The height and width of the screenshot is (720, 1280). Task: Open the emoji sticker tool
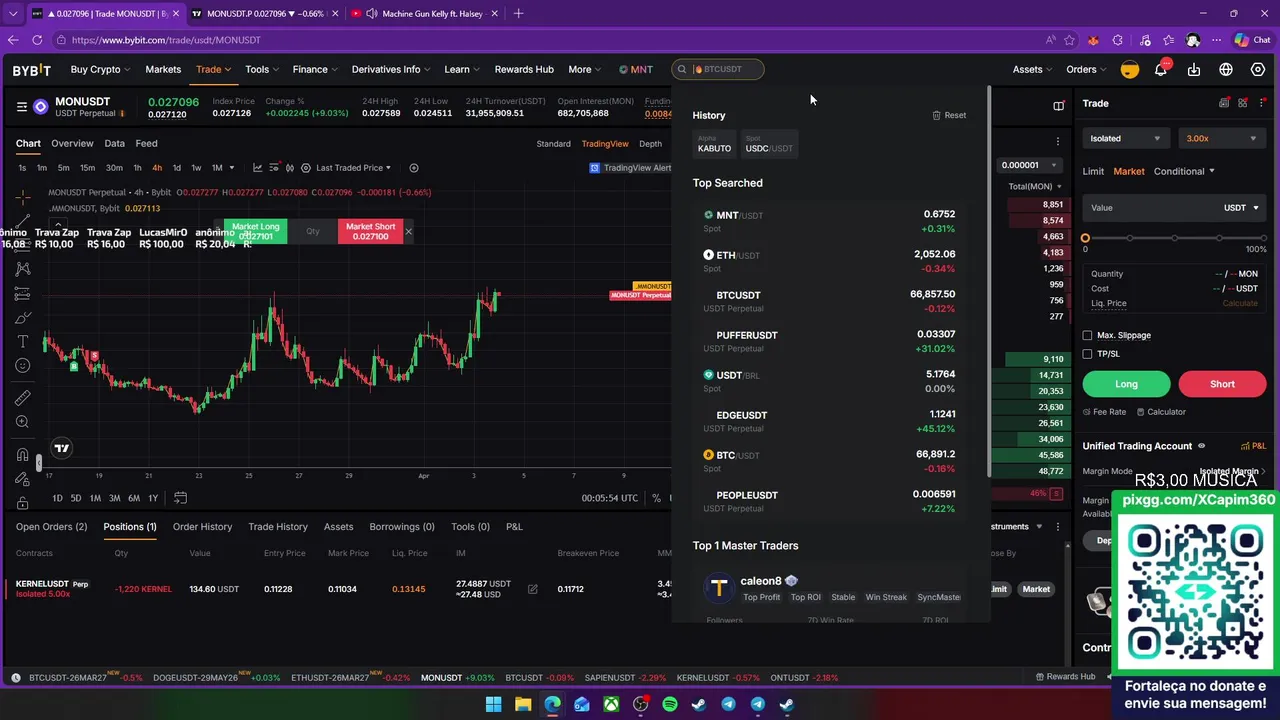(x=22, y=366)
